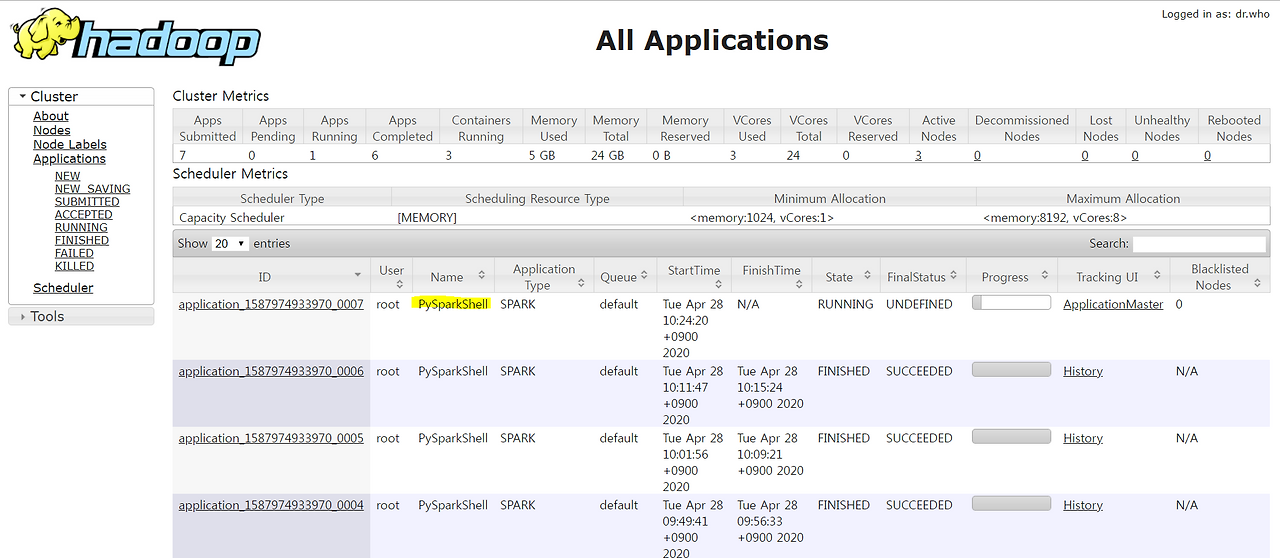Click progress bar of application 0005
1280x558 pixels.
coord(1011,436)
